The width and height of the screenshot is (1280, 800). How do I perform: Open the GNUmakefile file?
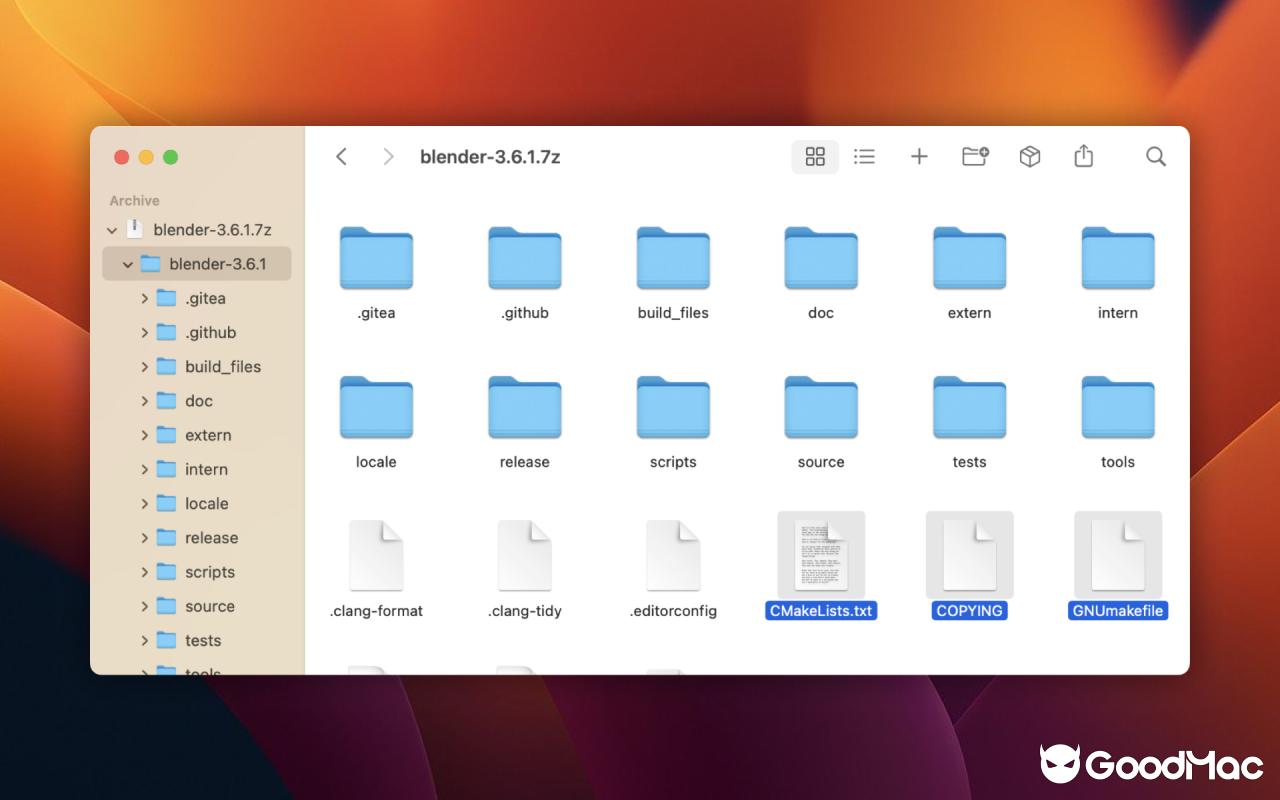pos(1117,555)
